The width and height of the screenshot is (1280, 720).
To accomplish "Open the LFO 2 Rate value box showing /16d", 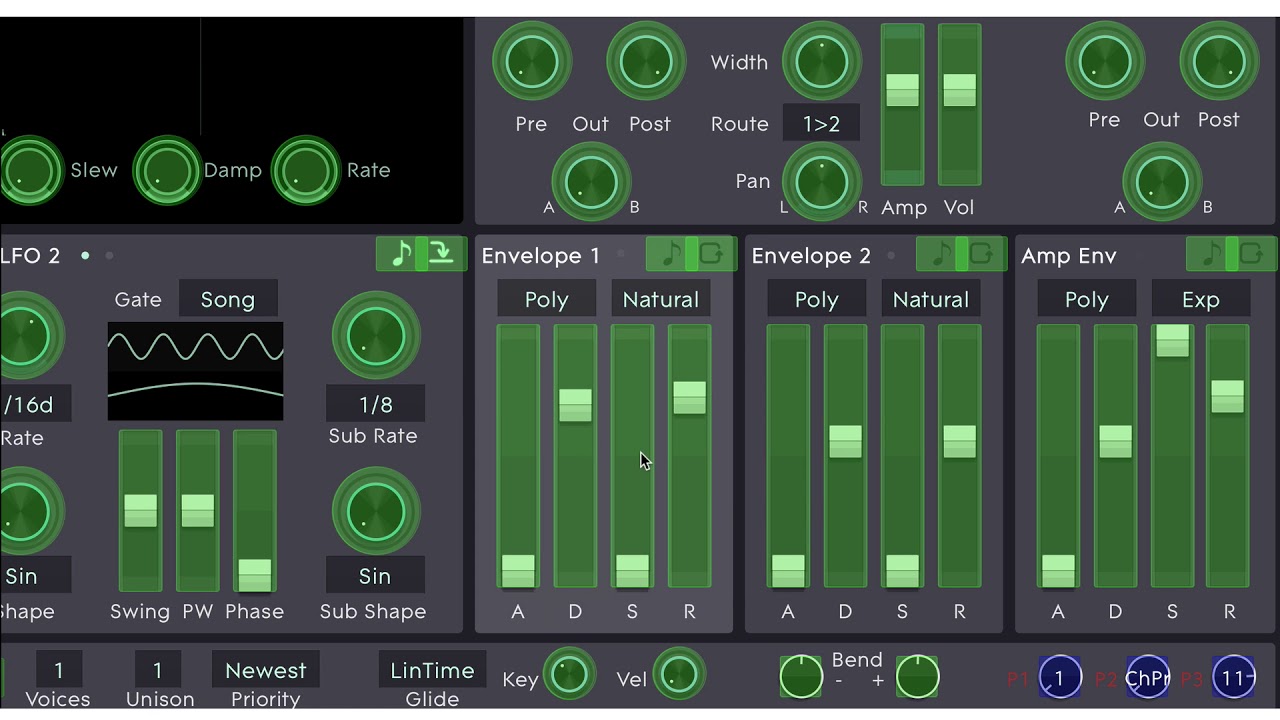I will pos(35,404).
